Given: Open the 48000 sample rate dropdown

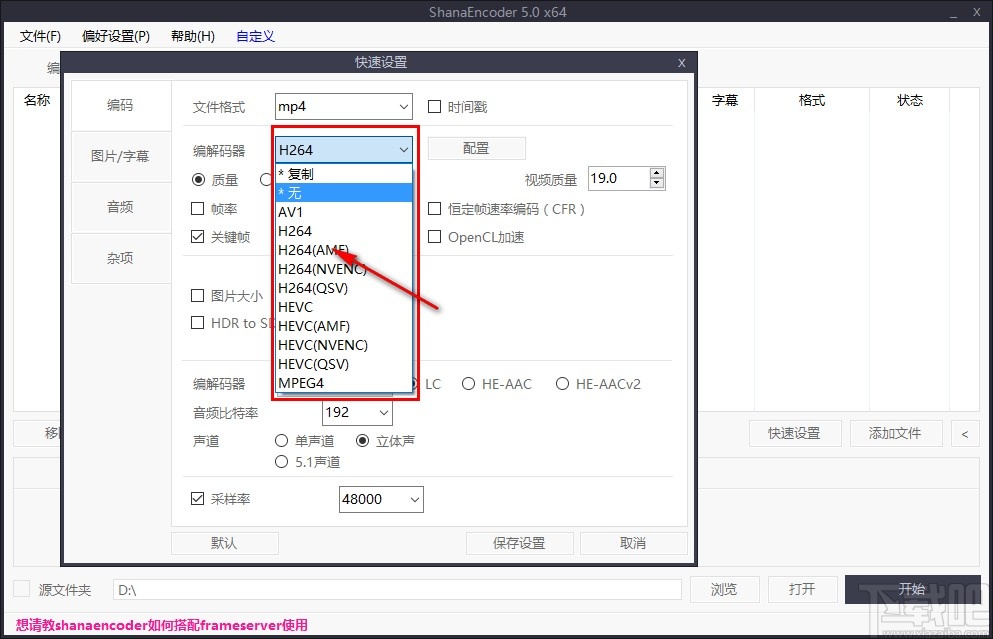Looking at the screenshot, I should (x=381, y=499).
